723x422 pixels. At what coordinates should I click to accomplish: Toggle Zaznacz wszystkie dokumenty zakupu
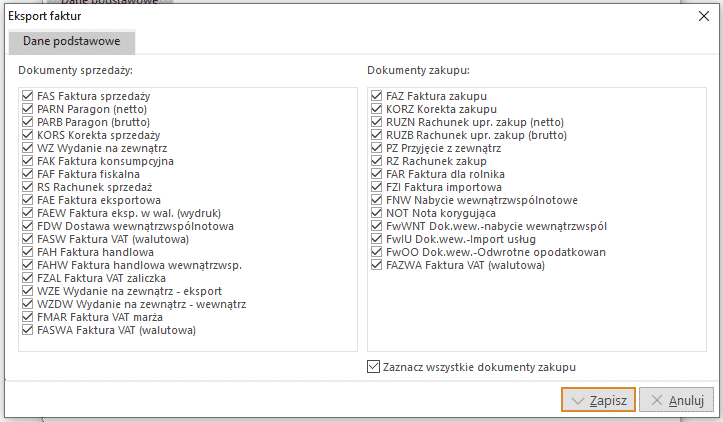click(375, 367)
